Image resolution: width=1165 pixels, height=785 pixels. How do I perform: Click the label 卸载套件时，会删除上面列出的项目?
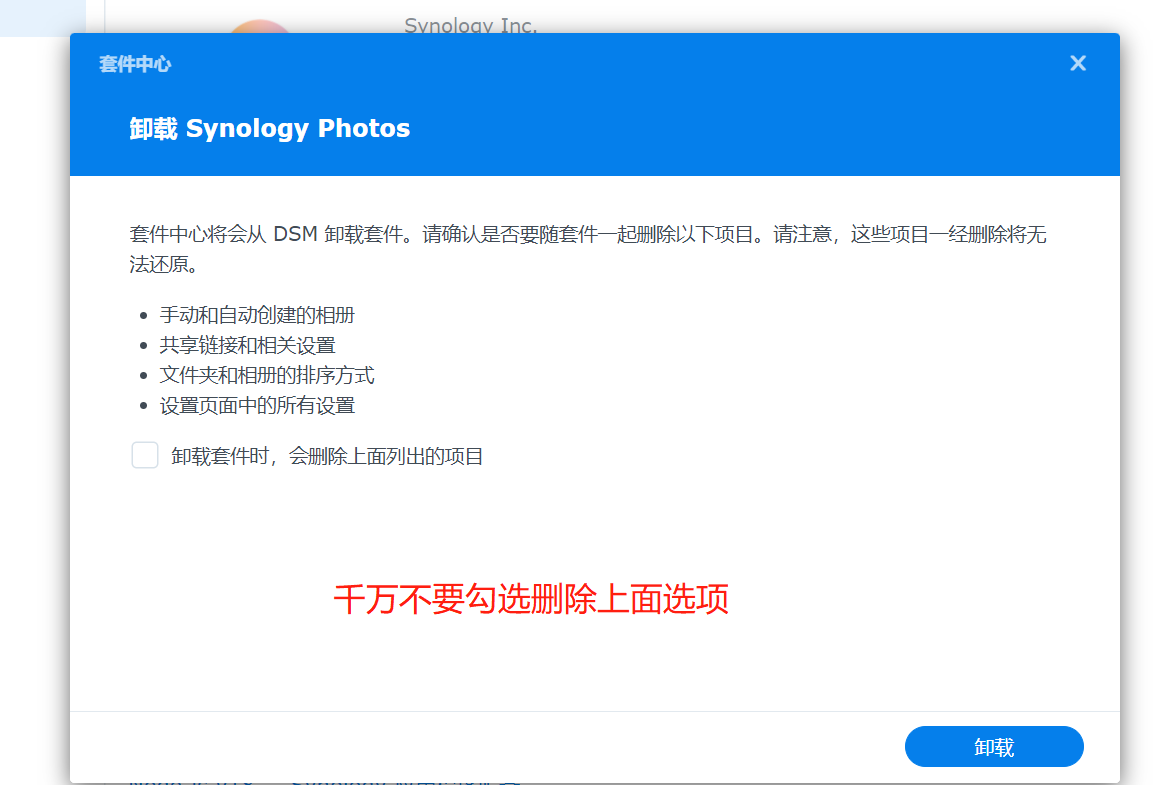pos(327,456)
